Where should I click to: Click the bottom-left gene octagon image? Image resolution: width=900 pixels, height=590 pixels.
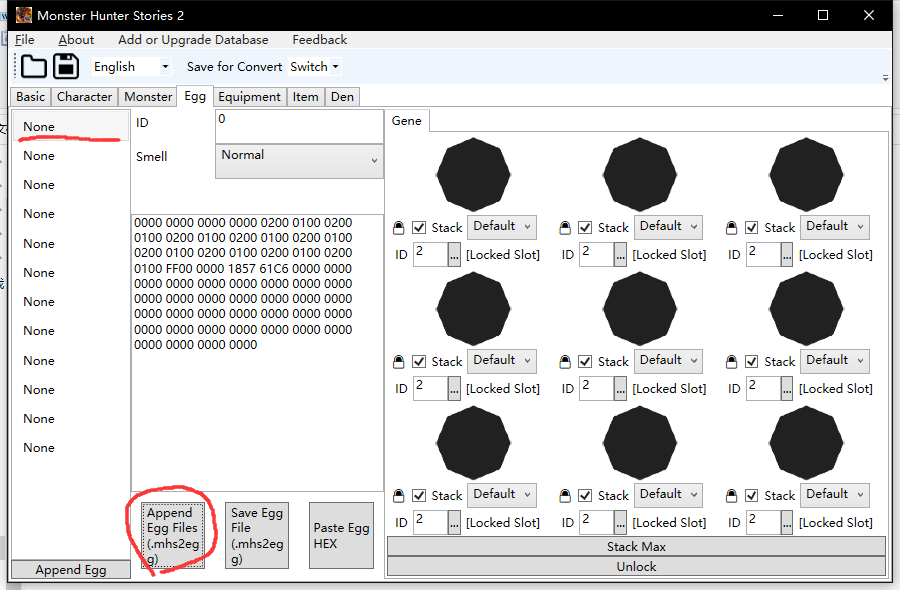474,442
